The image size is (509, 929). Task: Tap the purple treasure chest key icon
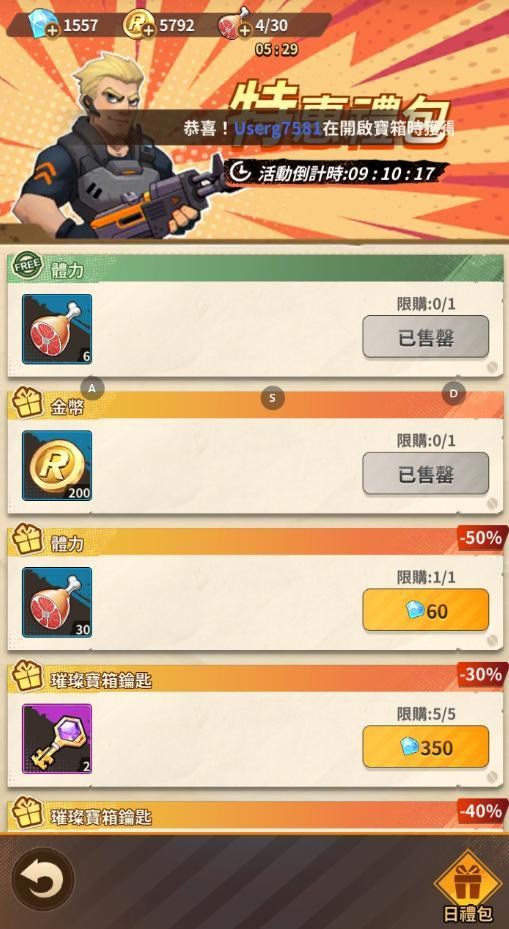point(57,739)
